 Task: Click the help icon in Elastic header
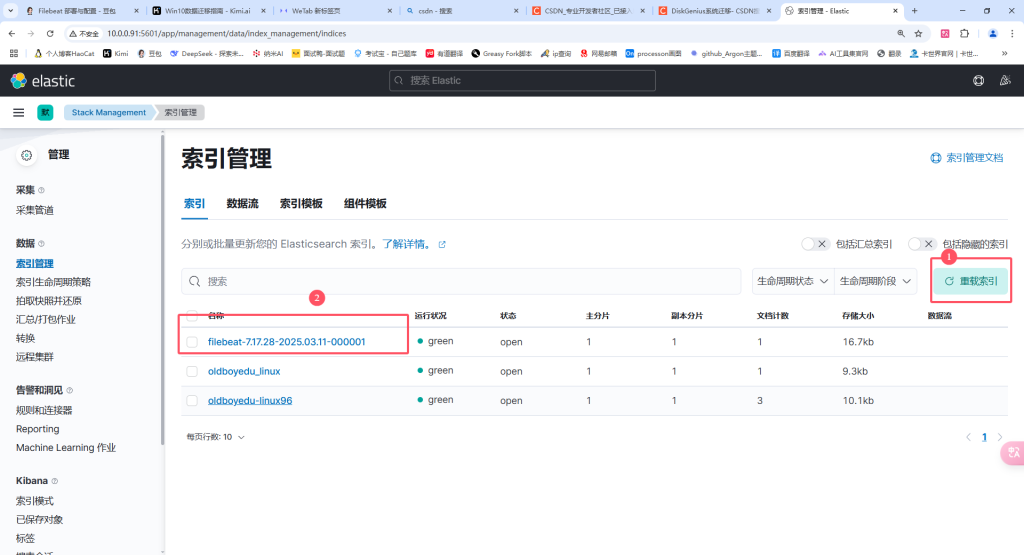977,80
